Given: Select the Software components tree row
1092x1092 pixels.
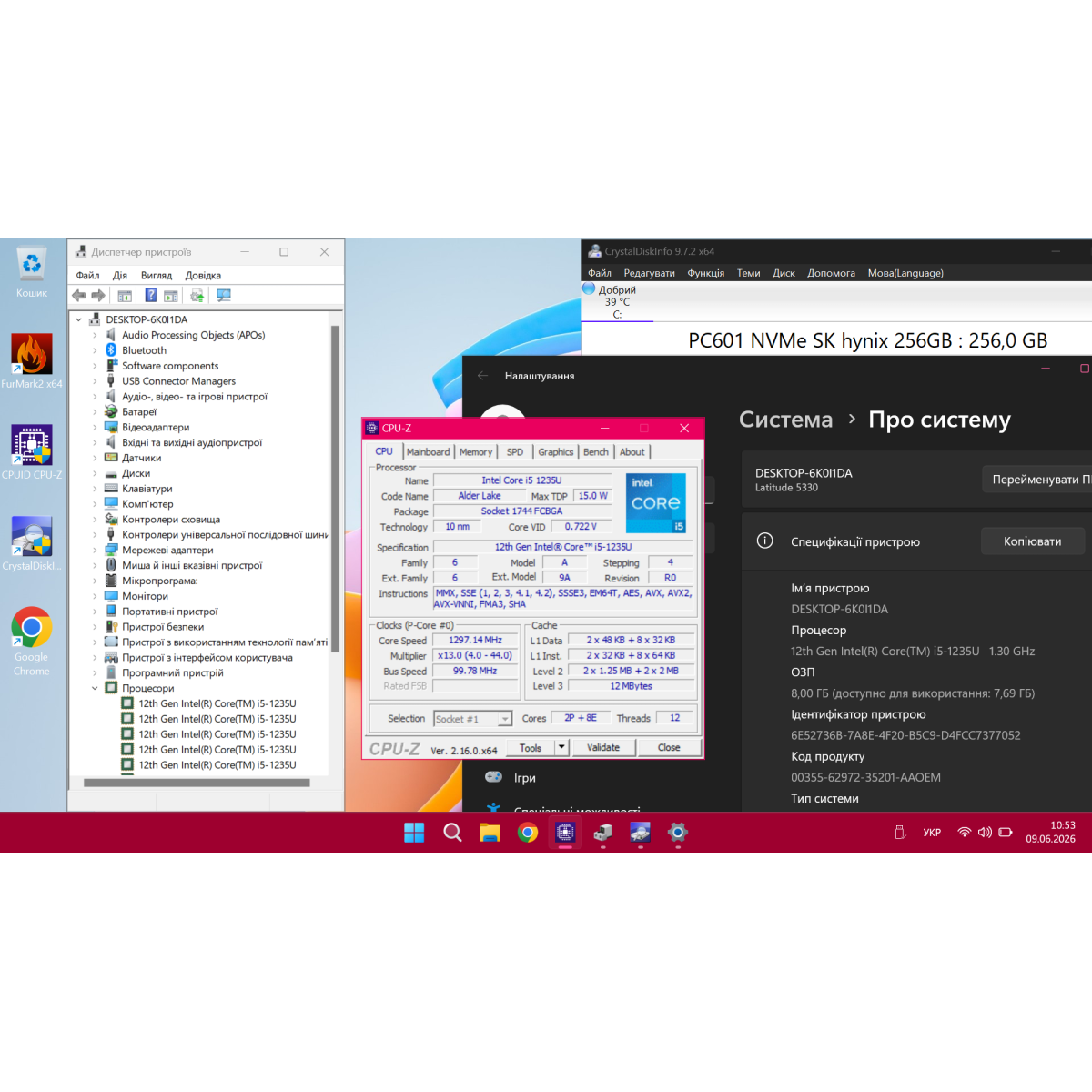Looking at the screenshot, I should [170, 366].
